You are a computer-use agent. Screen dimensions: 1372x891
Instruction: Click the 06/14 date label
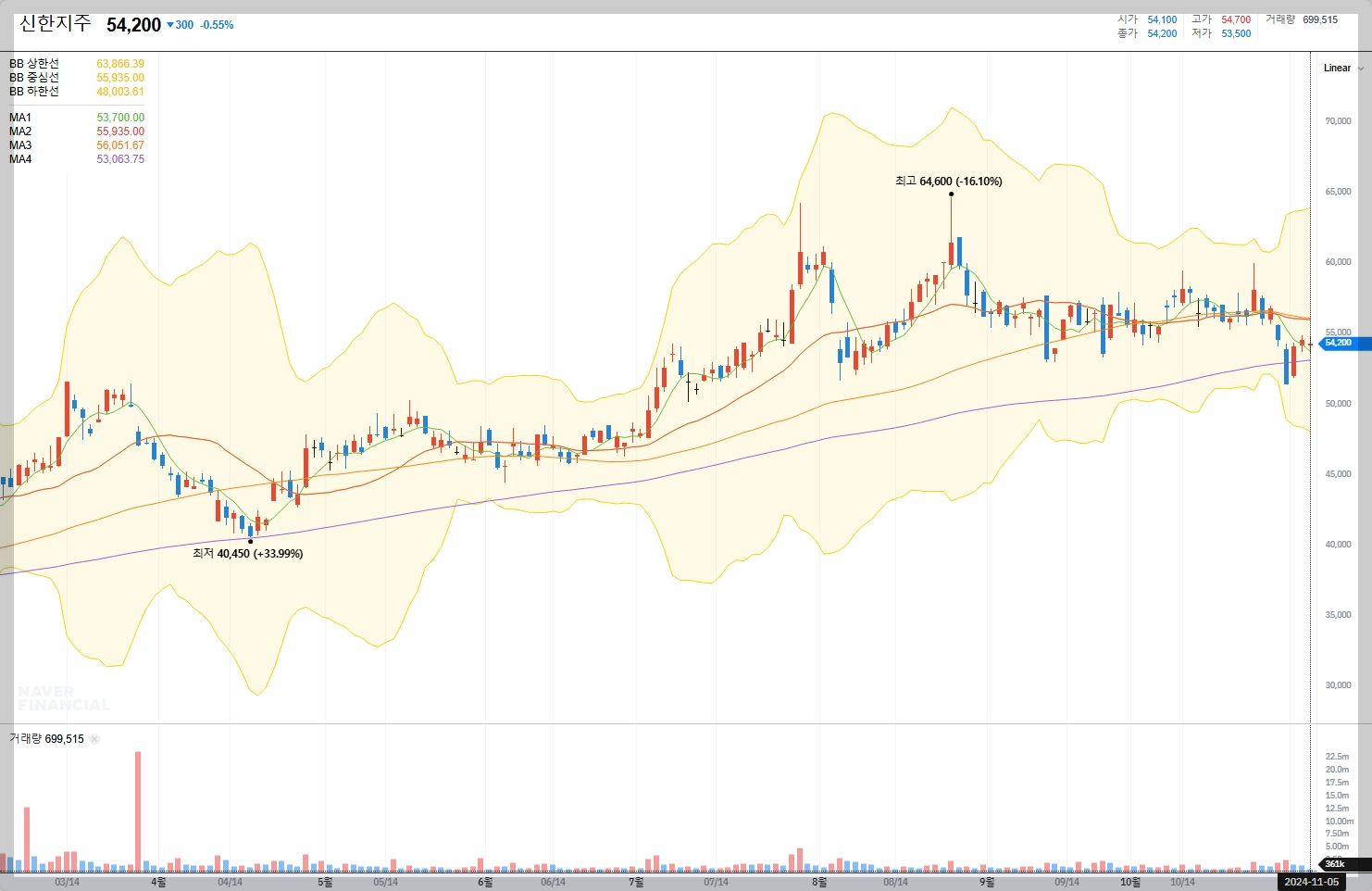point(553,882)
